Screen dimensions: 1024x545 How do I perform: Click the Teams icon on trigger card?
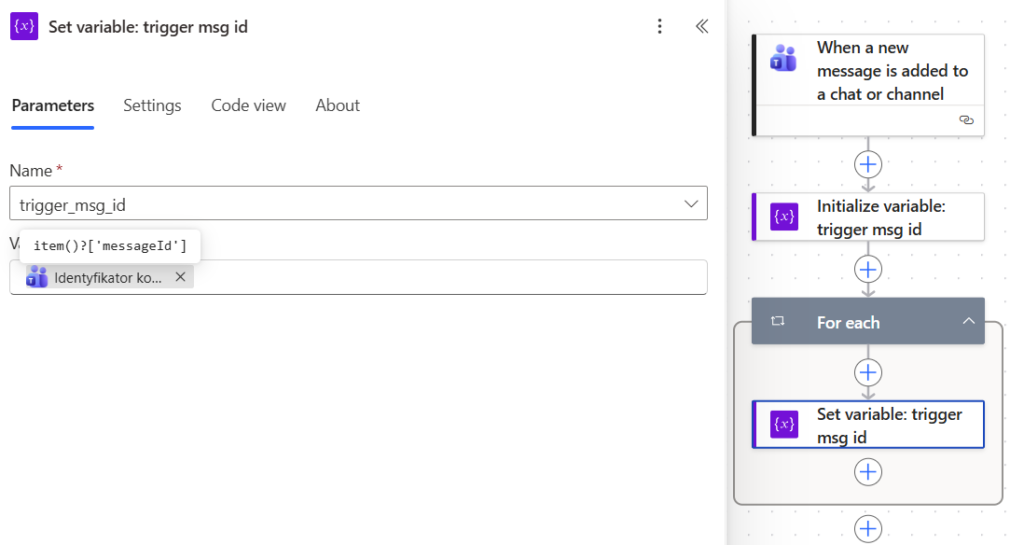[x=784, y=58]
